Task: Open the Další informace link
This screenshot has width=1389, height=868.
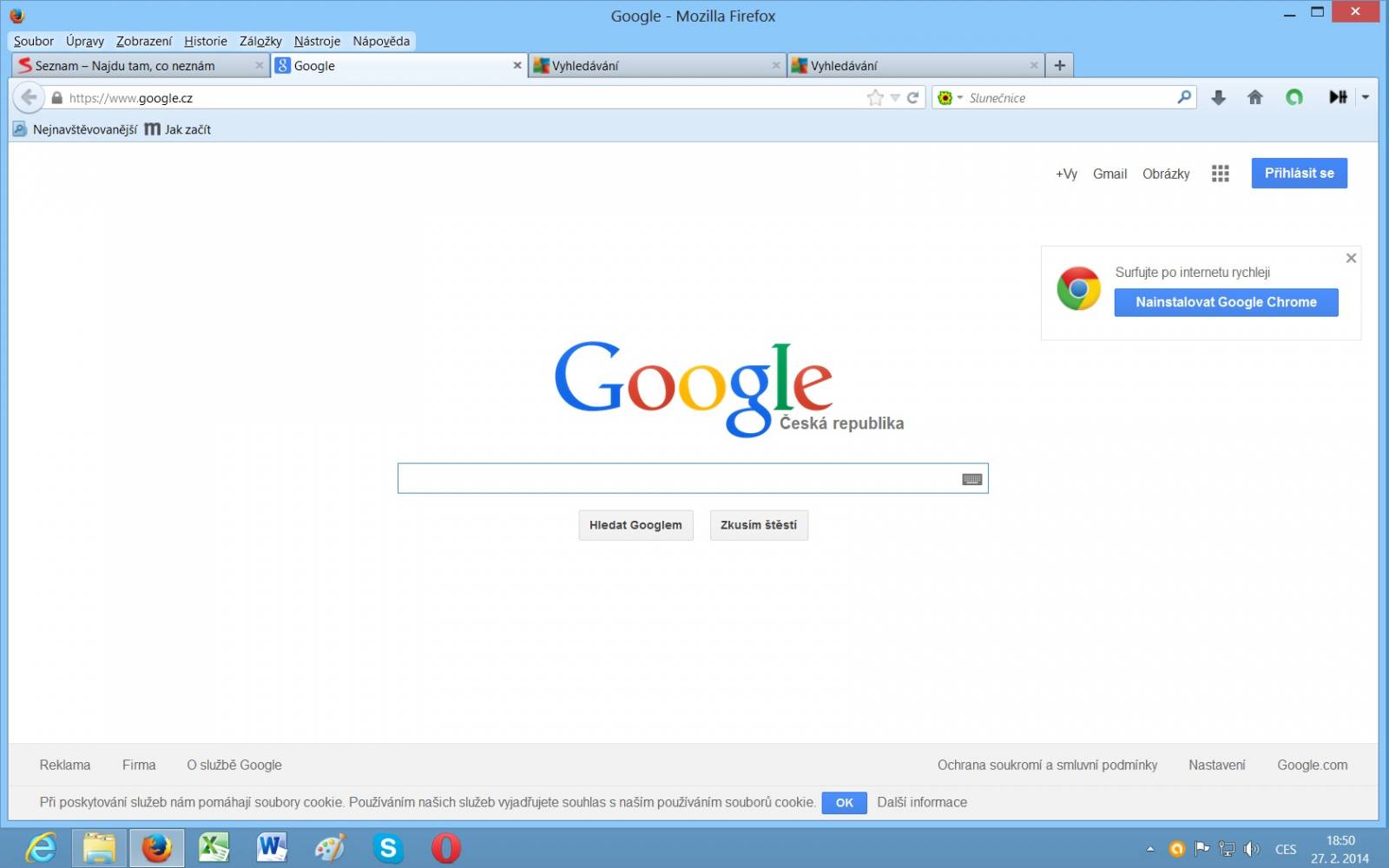Action: 922,802
